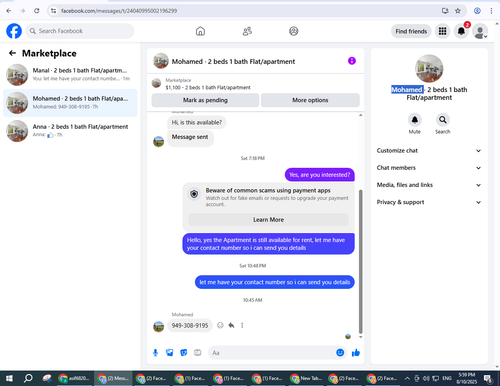Image resolution: width=500 pixels, height=386 pixels.
Task: Go back with the Marketplace back arrow
Action: pyautogui.click(x=12, y=53)
